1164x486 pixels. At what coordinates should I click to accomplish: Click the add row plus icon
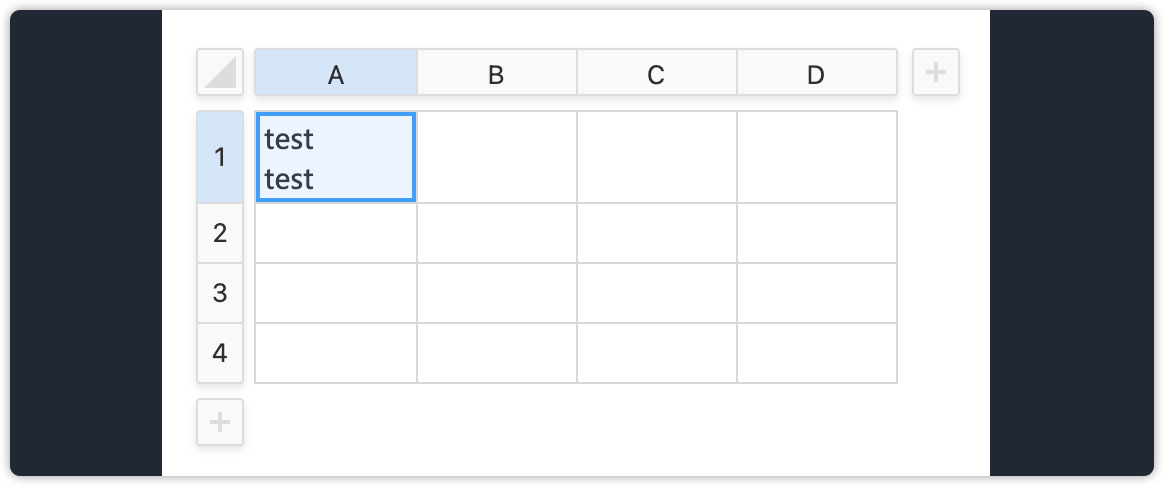pyautogui.click(x=220, y=422)
